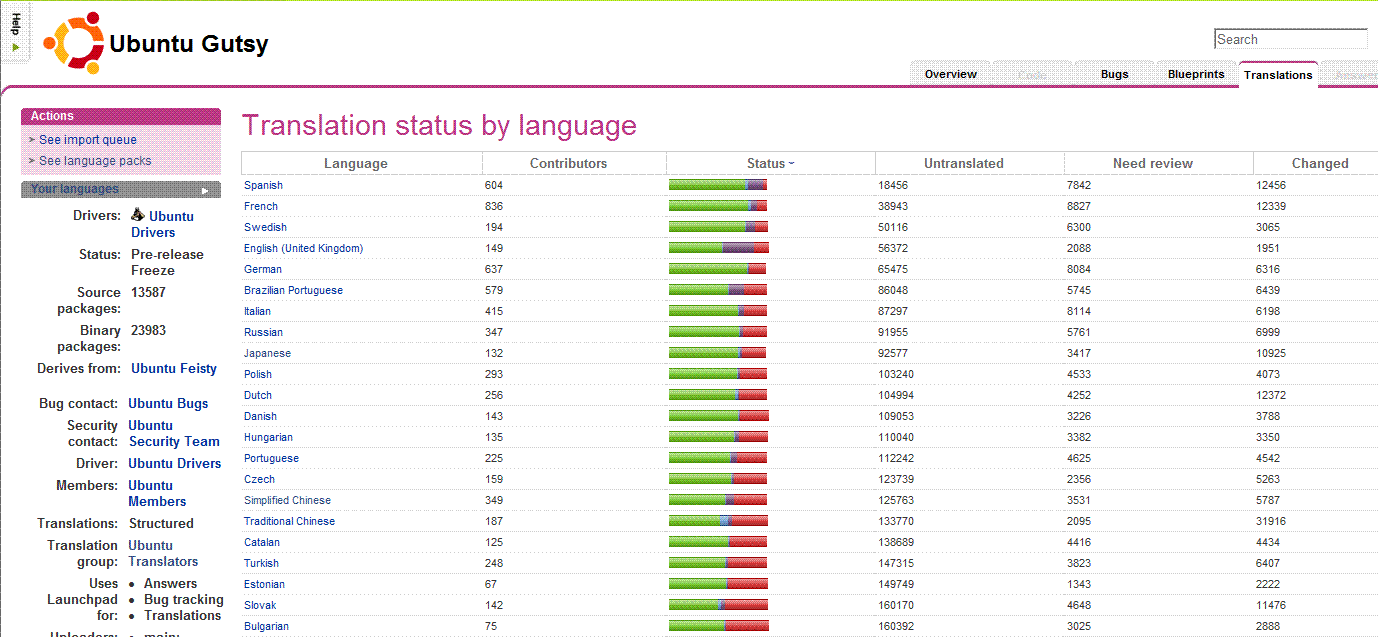Image resolution: width=1378 pixels, height=637 pixels.
Task: Open the See import queue link
Action: pos(88,140)
